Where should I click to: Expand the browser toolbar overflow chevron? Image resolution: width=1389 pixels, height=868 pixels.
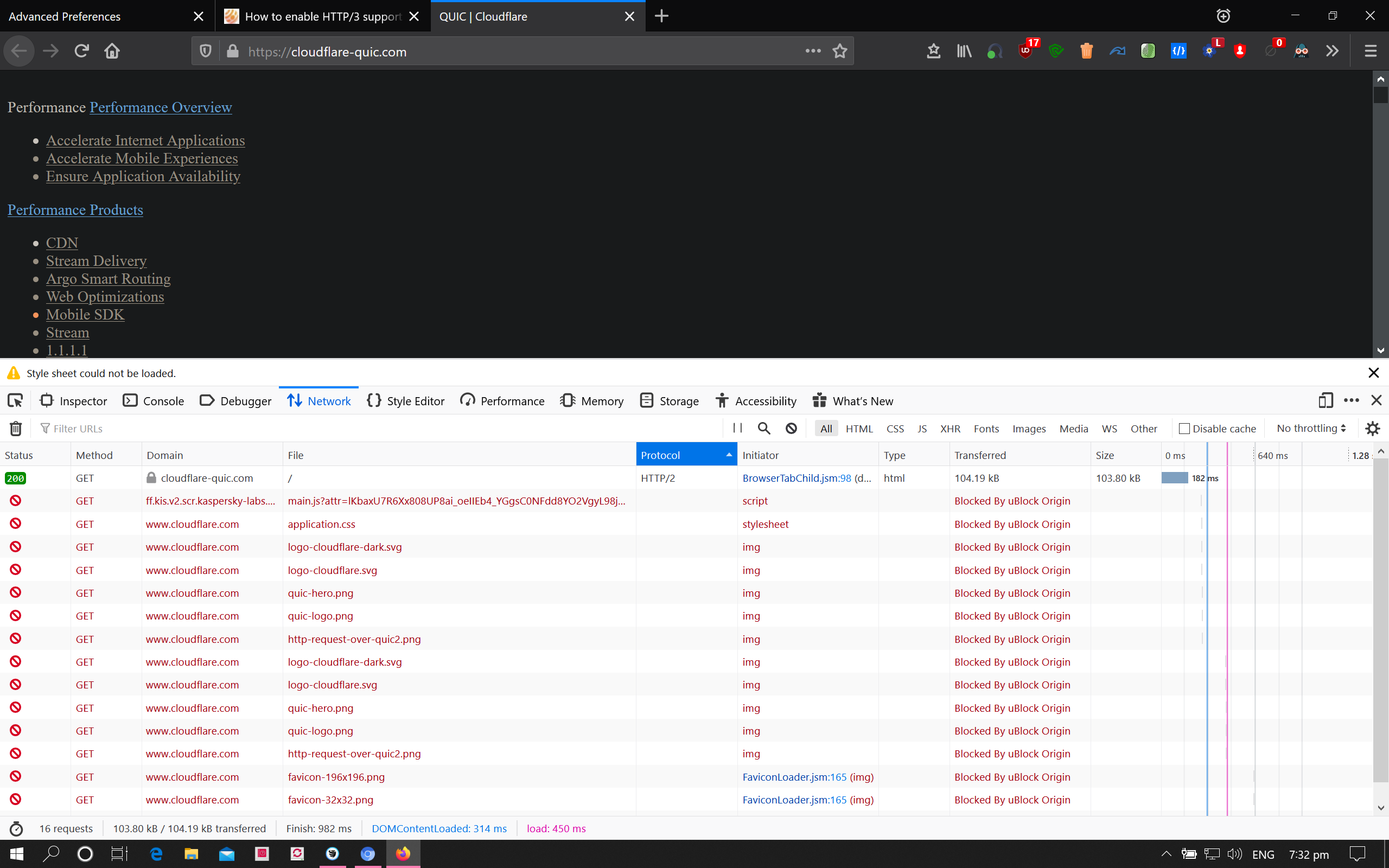click(x=1332, y=51)
